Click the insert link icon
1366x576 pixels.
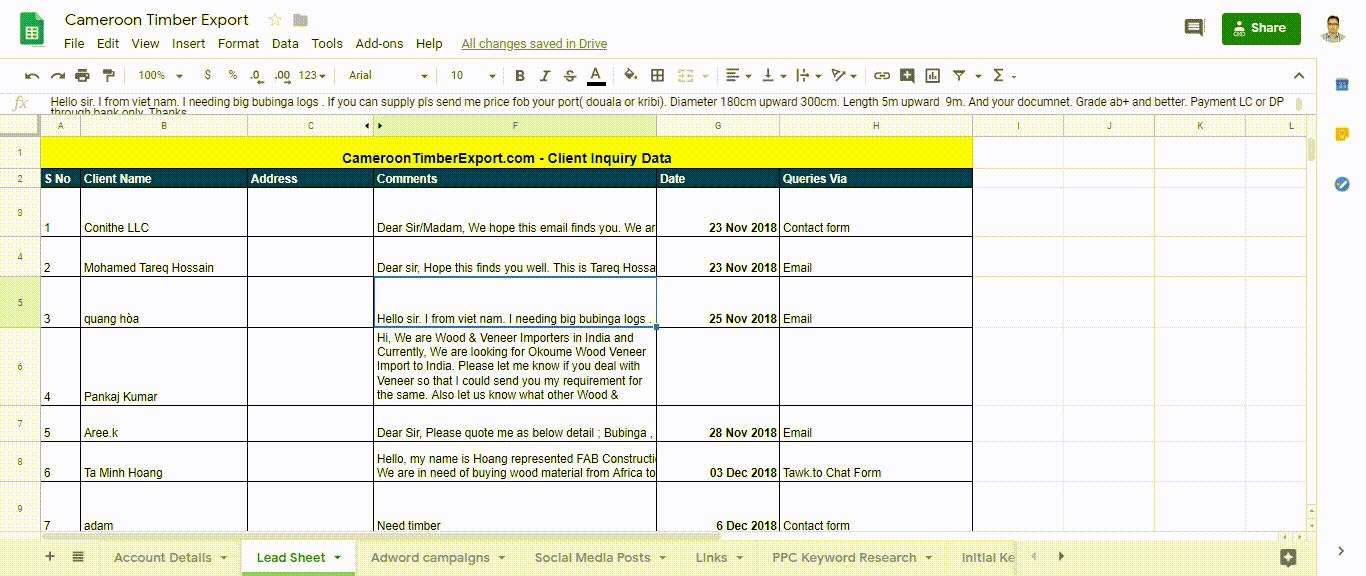pos(881,75)
